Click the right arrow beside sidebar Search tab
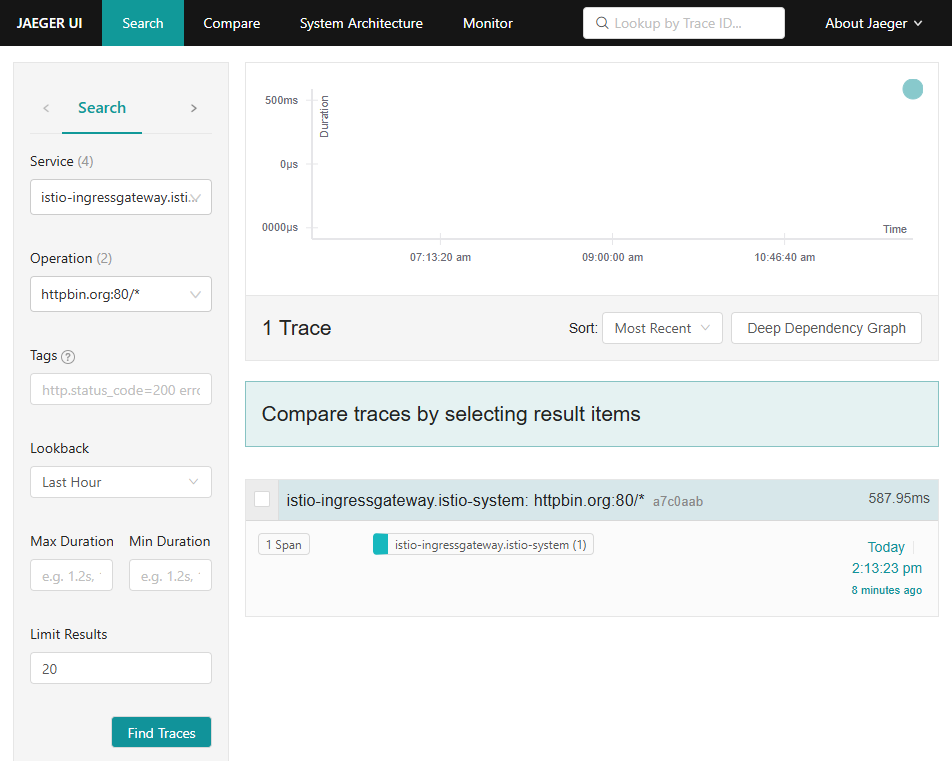952x761 pixels. coord(194,108)
